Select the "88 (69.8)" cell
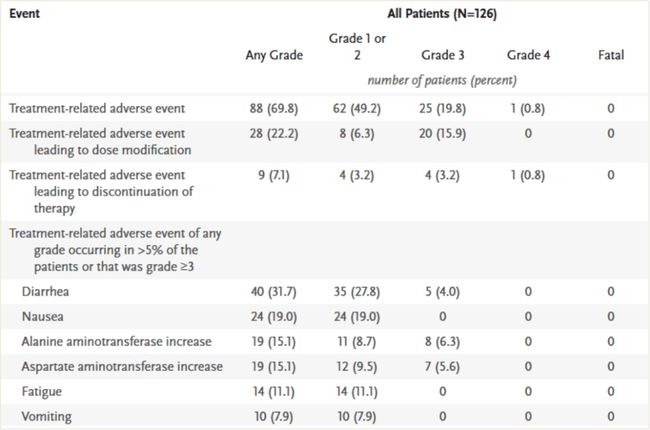 pos(274,107)
